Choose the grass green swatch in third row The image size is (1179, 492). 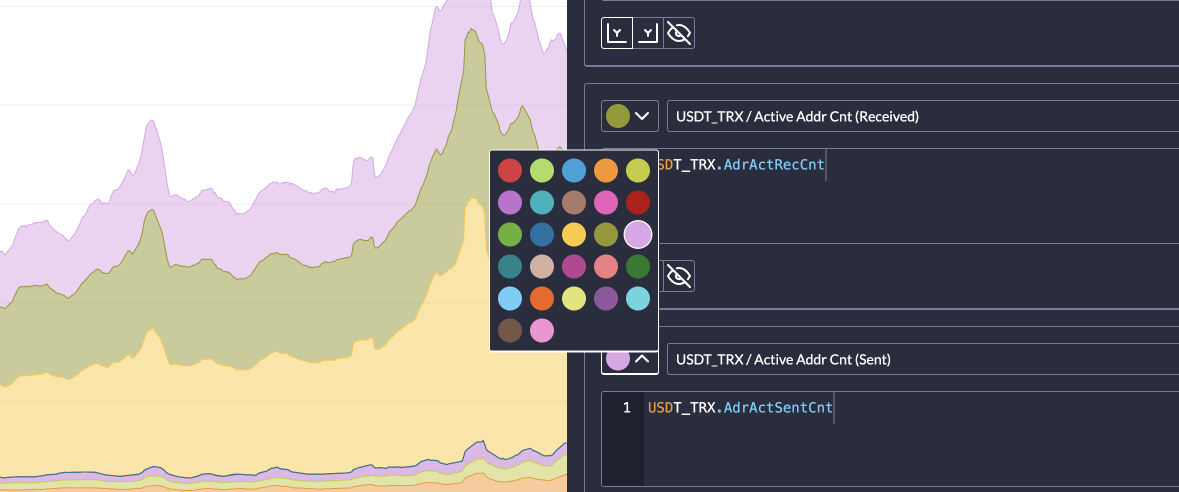(x=510, y=235)
